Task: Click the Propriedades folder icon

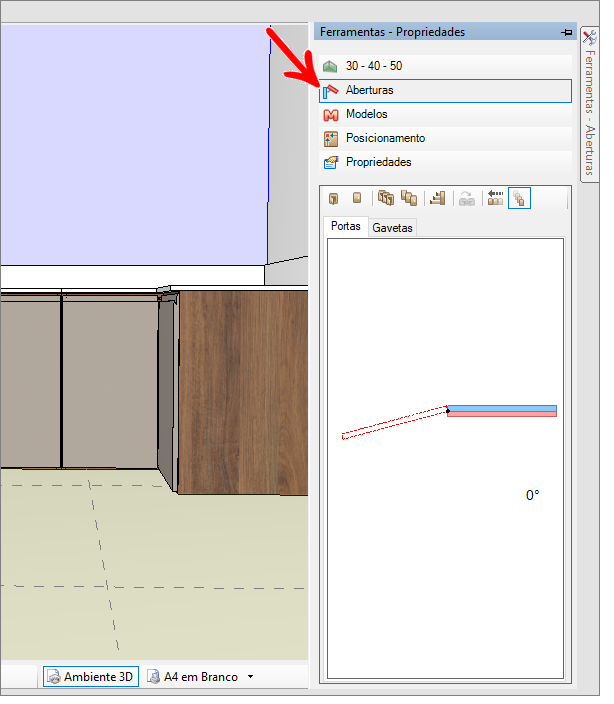Action: (331, 163)
